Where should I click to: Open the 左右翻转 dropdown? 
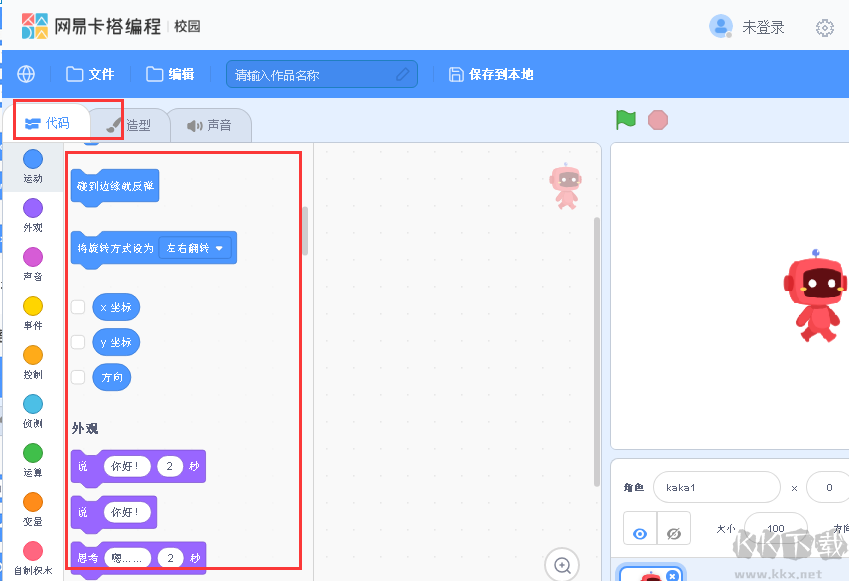[x=194, y=248]
